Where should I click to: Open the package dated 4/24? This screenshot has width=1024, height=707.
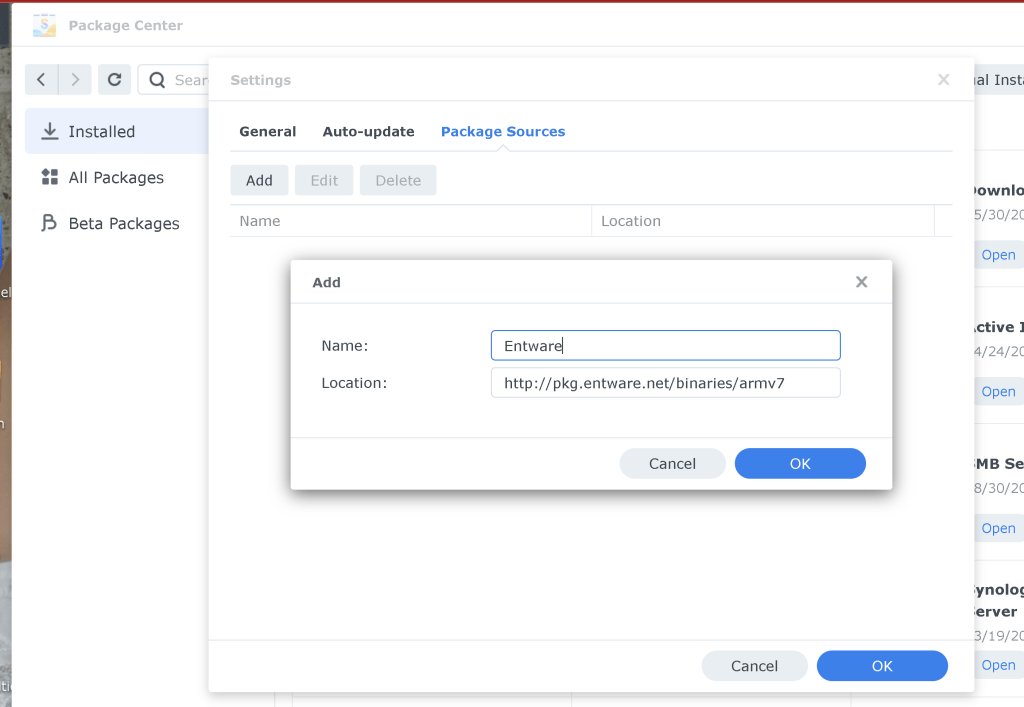[999, 392]
